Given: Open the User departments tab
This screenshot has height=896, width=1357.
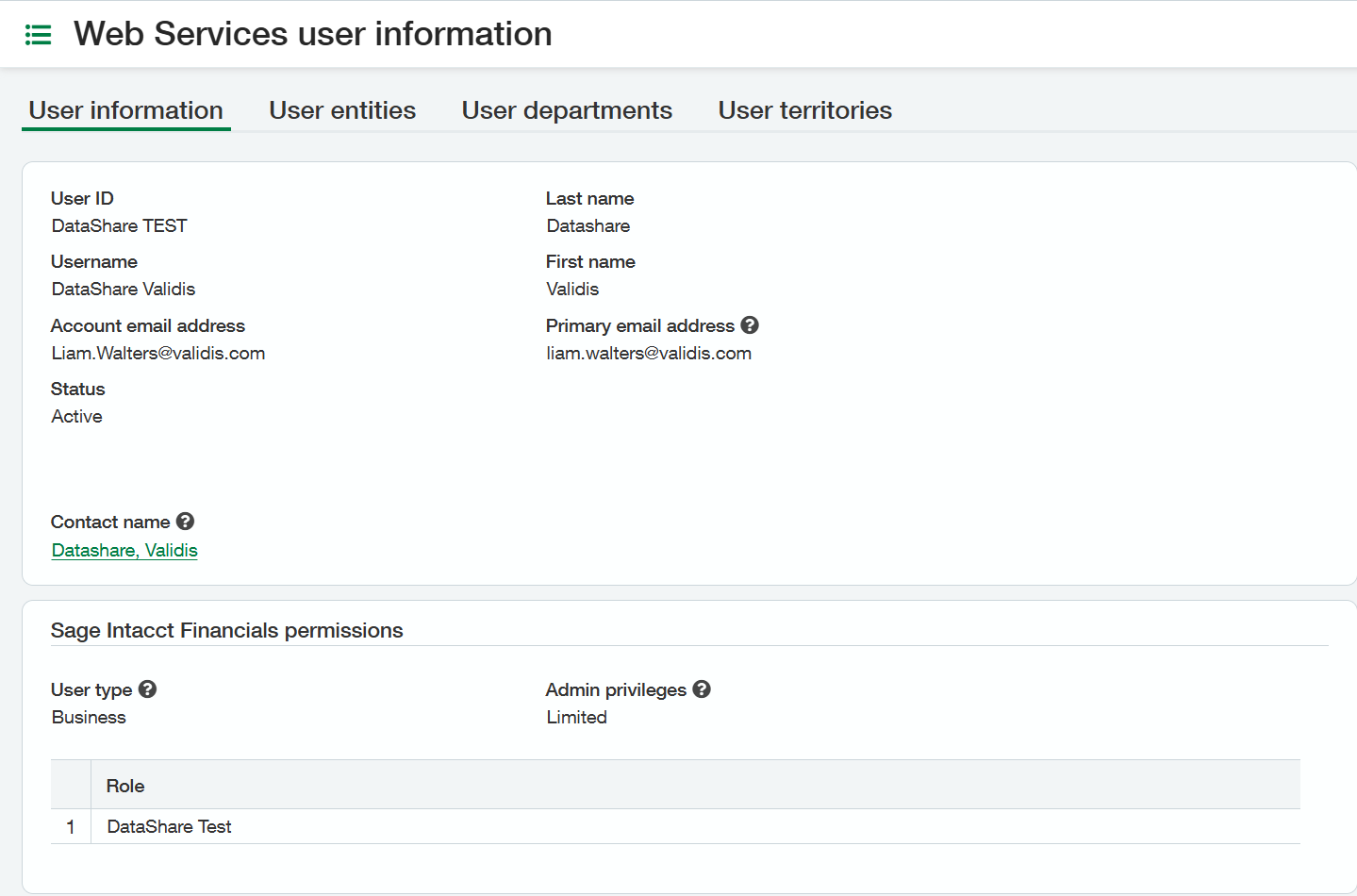Looking at the screenshot, I should pyautogui.click(x=567, y=110).
